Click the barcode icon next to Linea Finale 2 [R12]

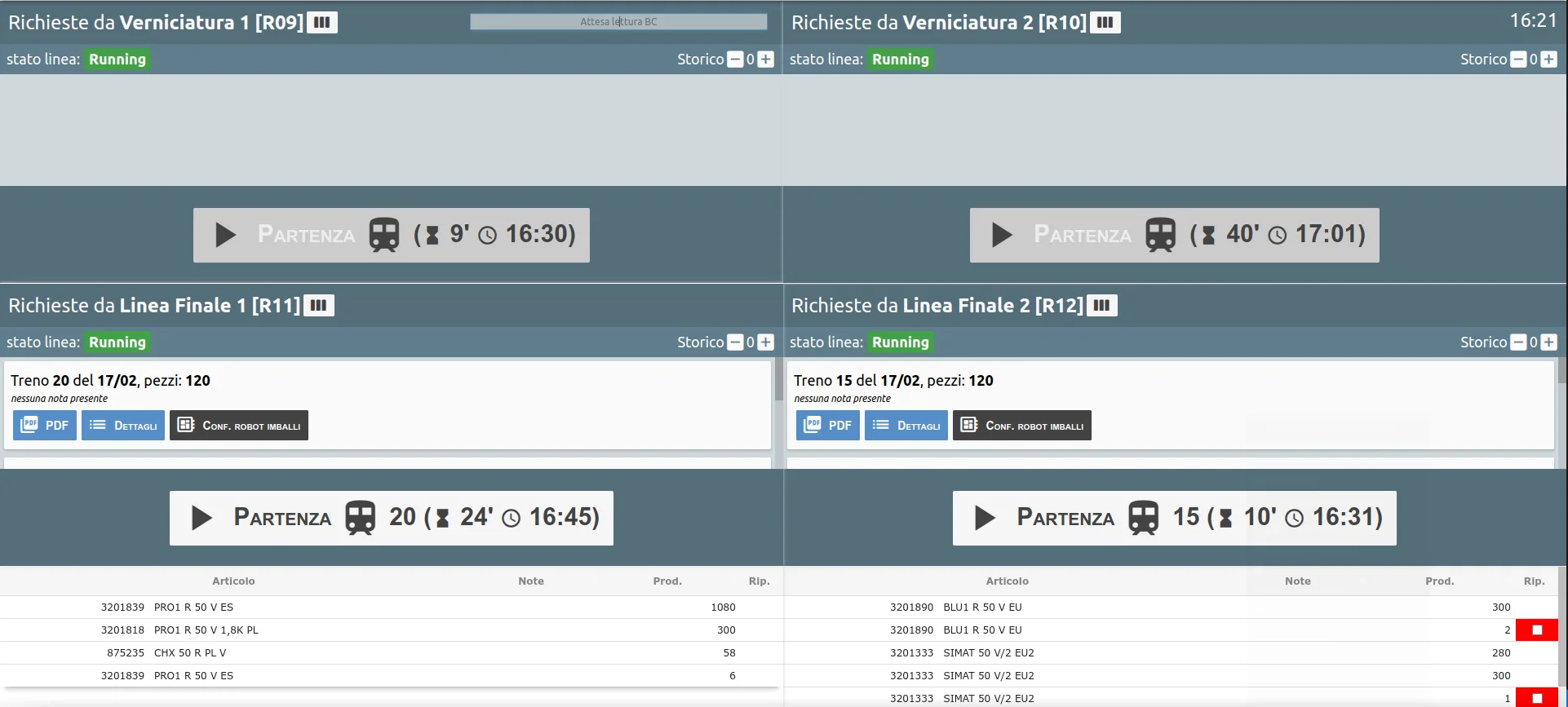(x=1101, y=306)
